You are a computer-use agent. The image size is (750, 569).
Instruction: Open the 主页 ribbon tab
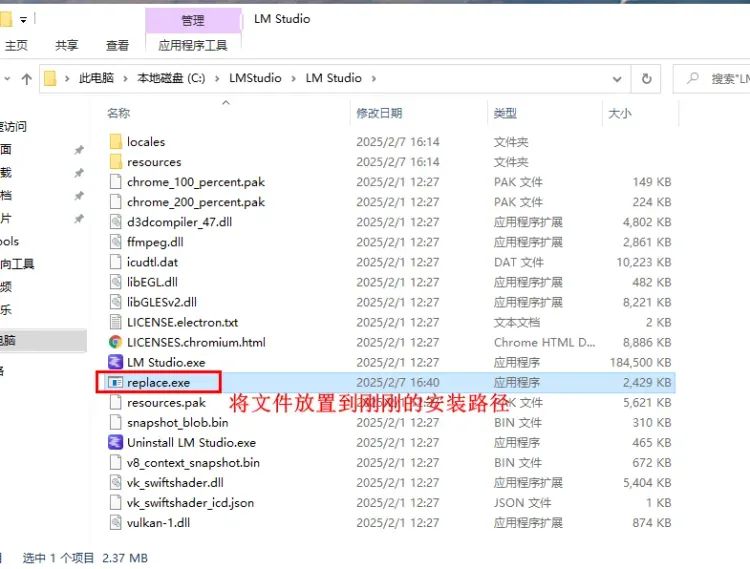pyautogui.click(x=16, y=45)
